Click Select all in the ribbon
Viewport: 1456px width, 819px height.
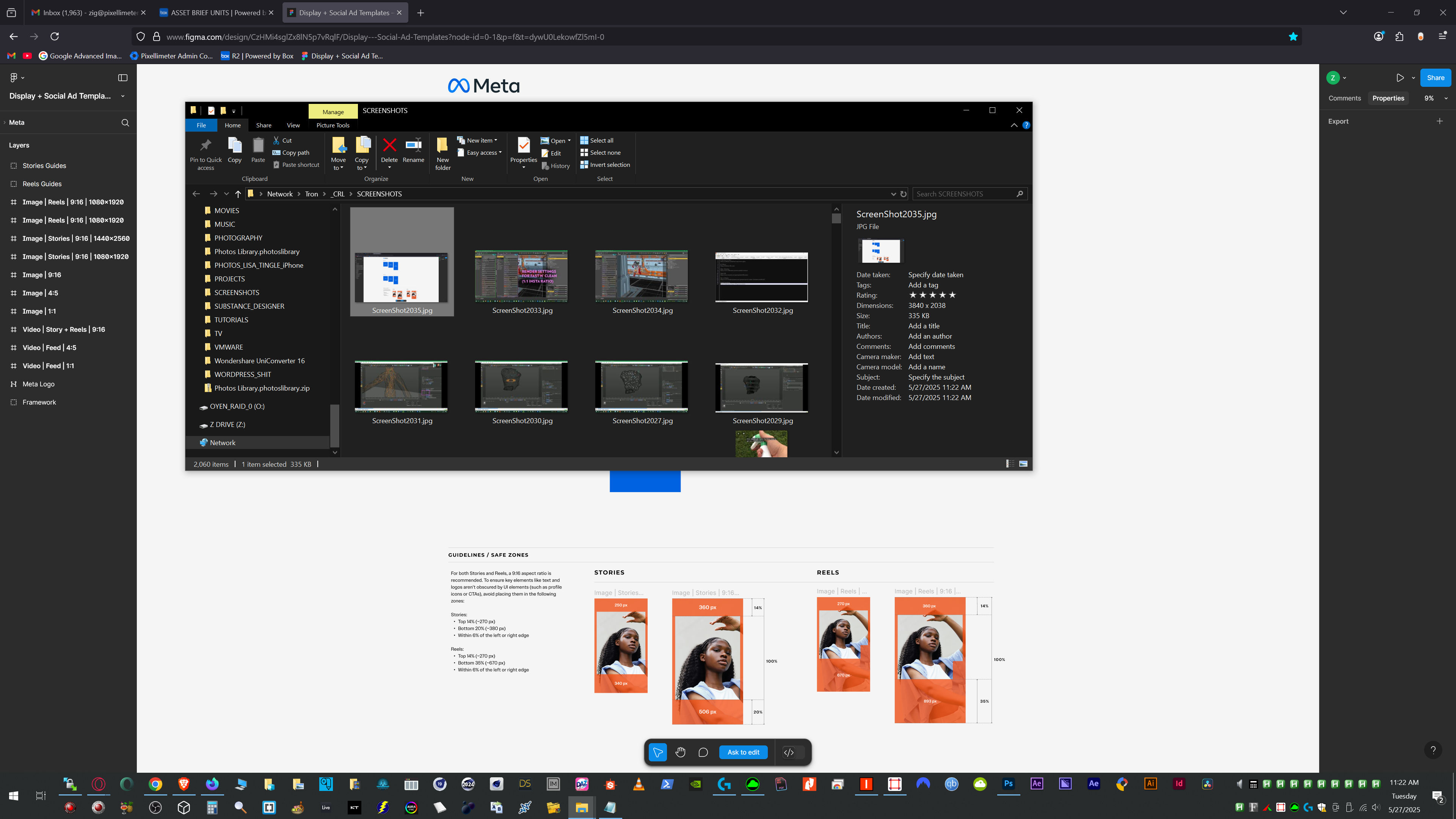click(597, 140)
